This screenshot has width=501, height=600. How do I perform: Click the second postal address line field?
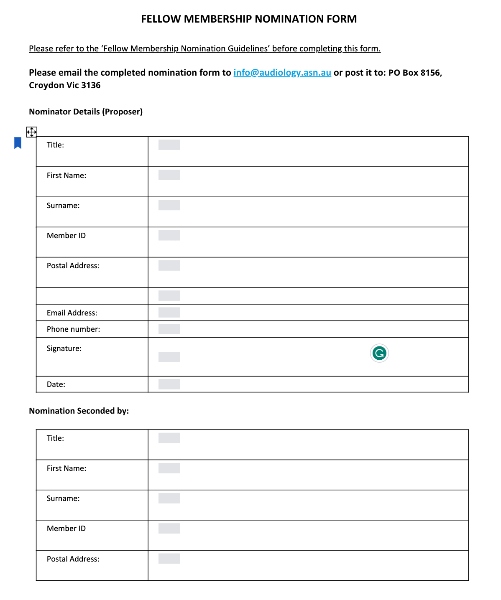pos(169,295)
